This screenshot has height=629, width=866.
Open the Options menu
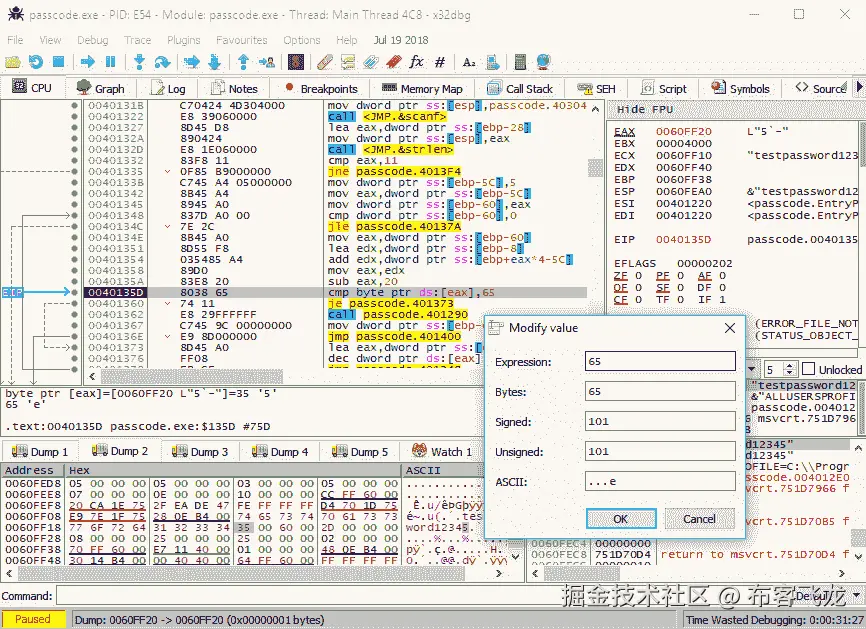point(302,40)
